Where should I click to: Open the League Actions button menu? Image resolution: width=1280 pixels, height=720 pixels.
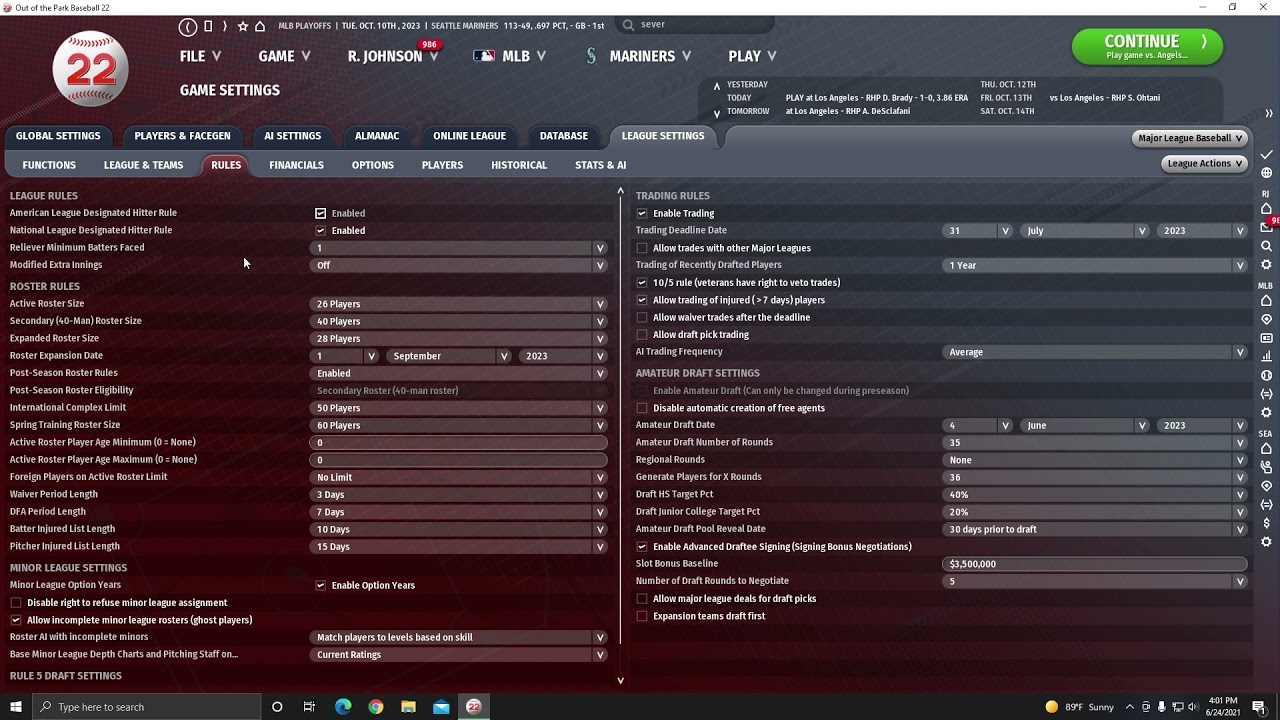tap(1205, 163)
